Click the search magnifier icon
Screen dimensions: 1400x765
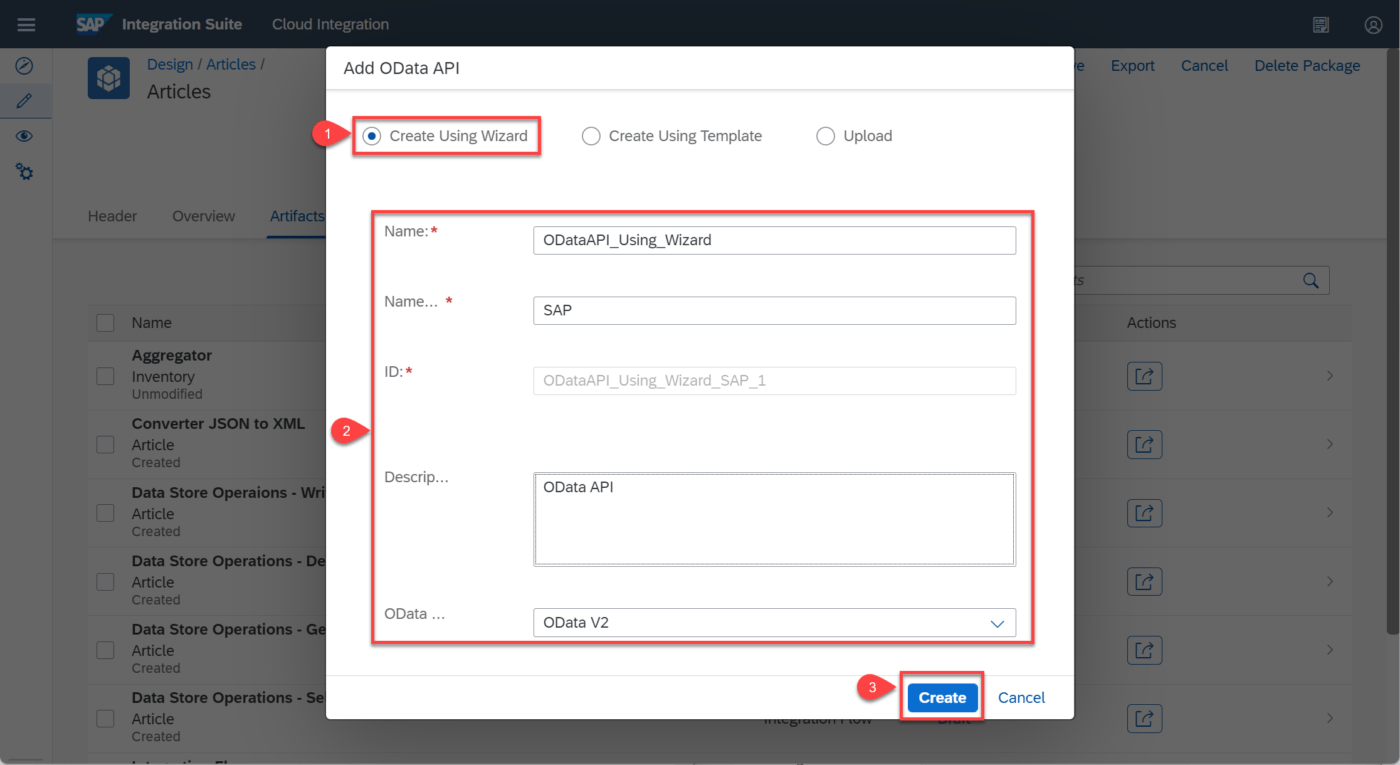(x=1311, y=281)
